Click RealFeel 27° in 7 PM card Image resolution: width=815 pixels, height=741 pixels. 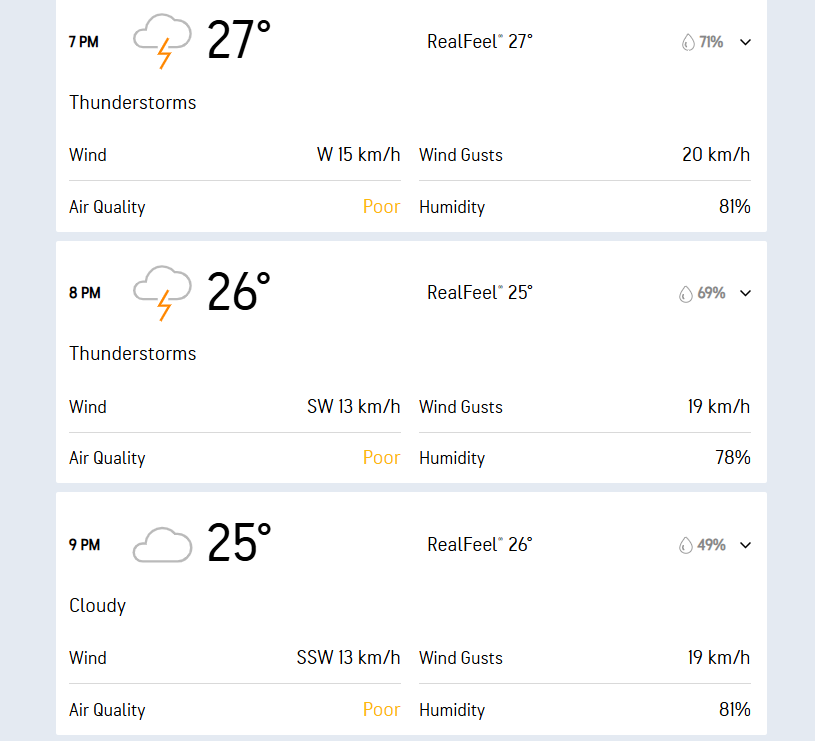tap(480, 42)
